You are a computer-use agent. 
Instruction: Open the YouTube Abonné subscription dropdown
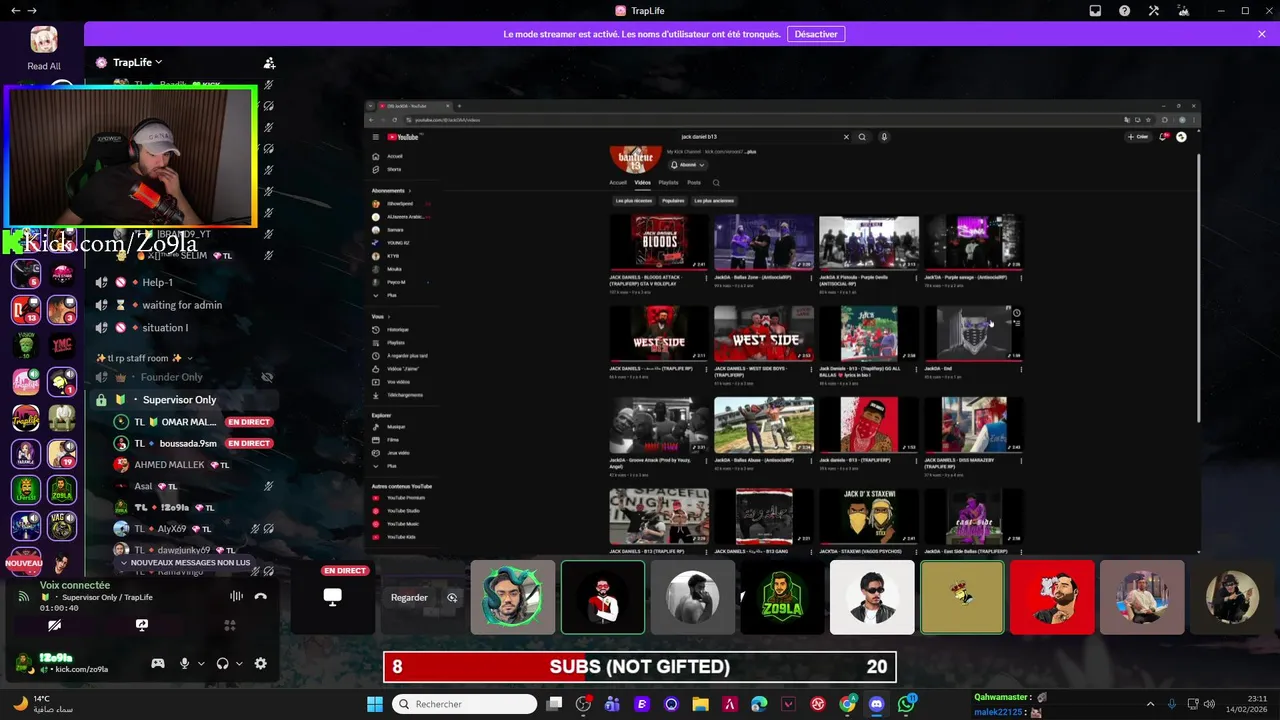pyautogui.click(x=688, y=165)
